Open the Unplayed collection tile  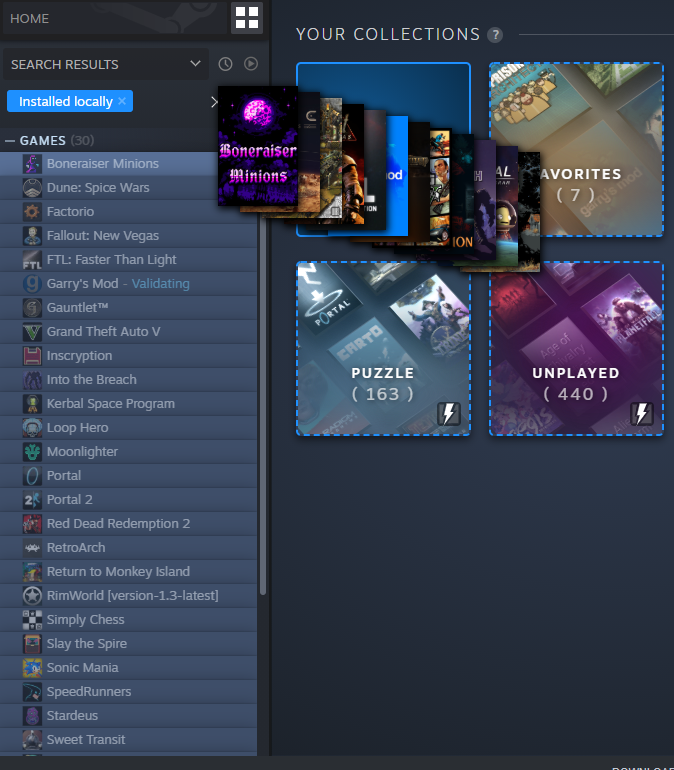coord(575,348)
